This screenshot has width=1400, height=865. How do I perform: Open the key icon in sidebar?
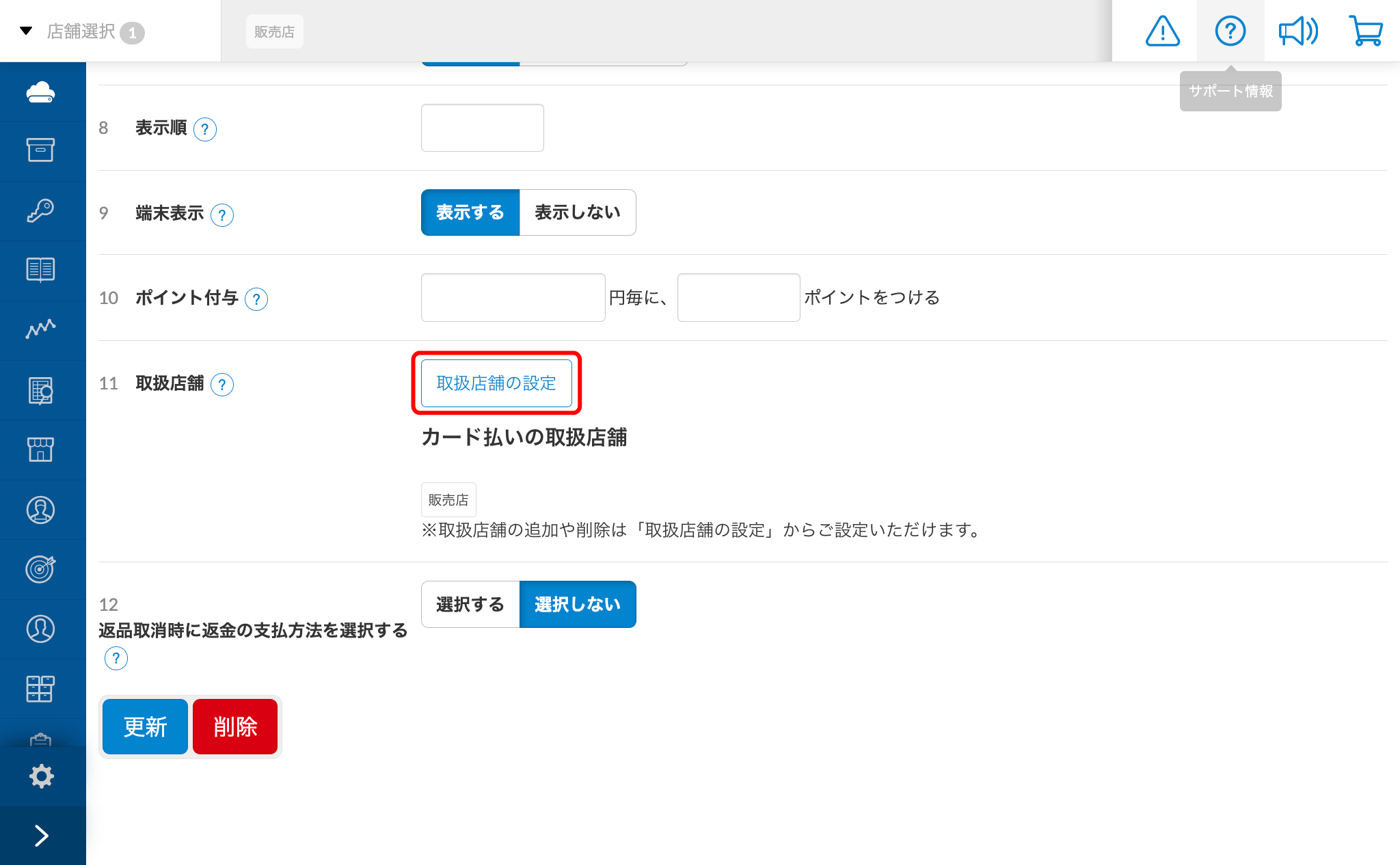[41, 210]
